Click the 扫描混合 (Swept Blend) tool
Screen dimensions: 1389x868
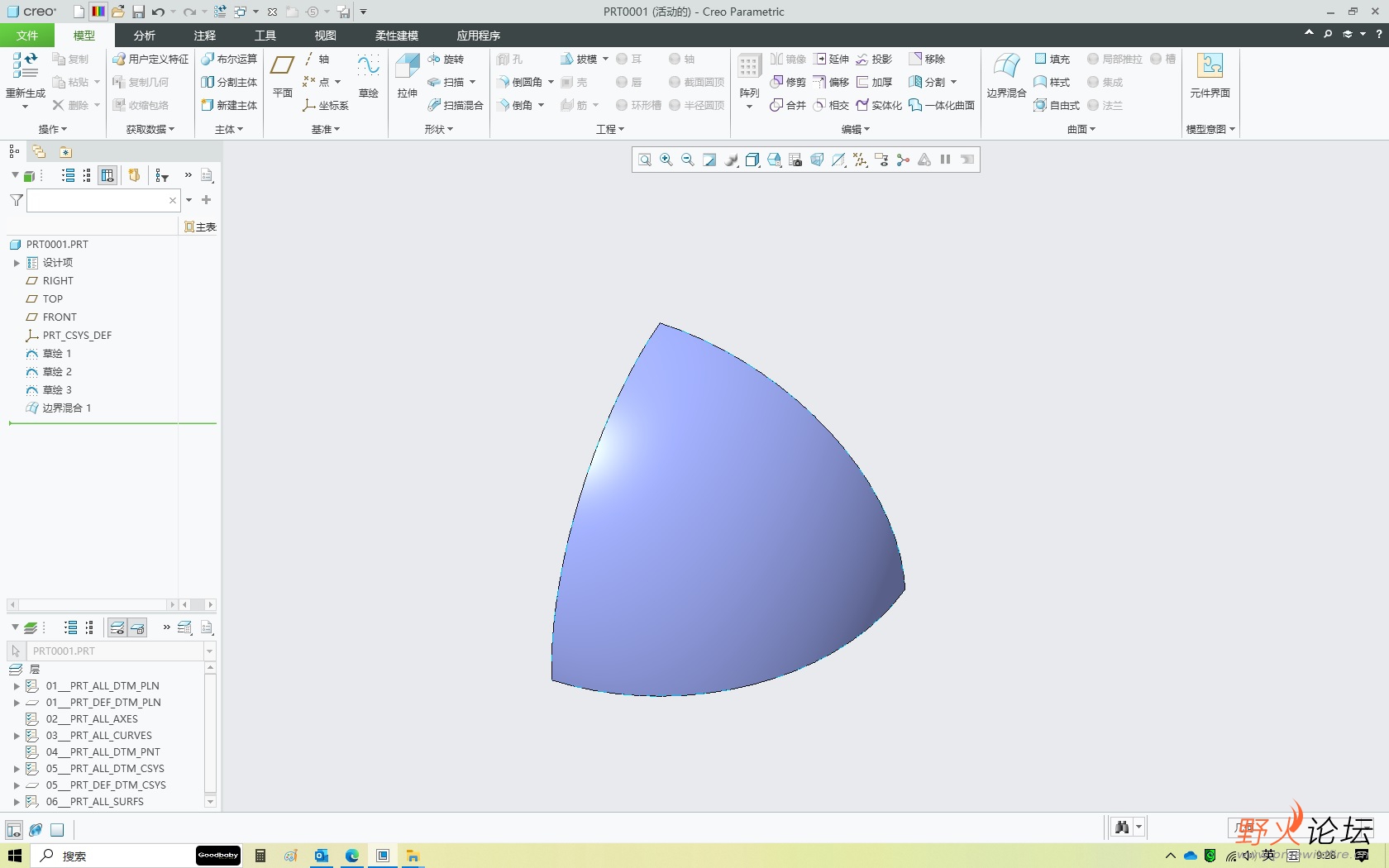[x=456, y=106]
